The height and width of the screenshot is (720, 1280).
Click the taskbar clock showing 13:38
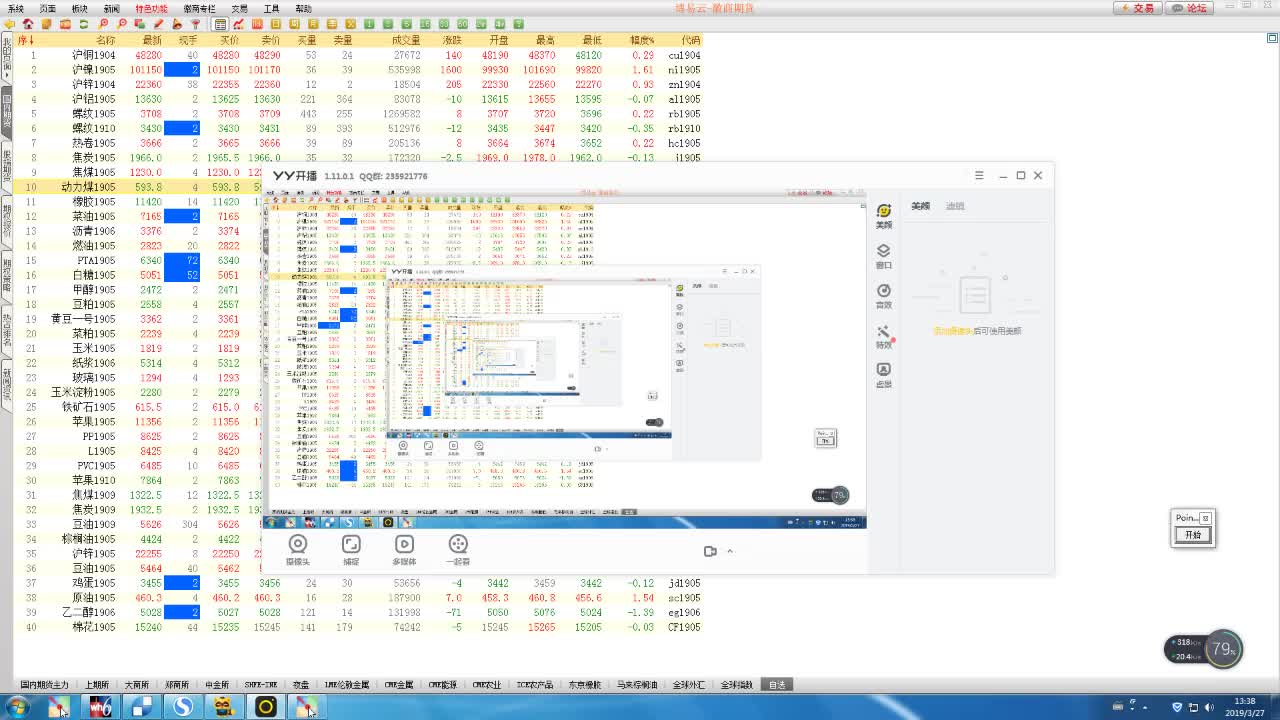click(x=1245, y=707)
